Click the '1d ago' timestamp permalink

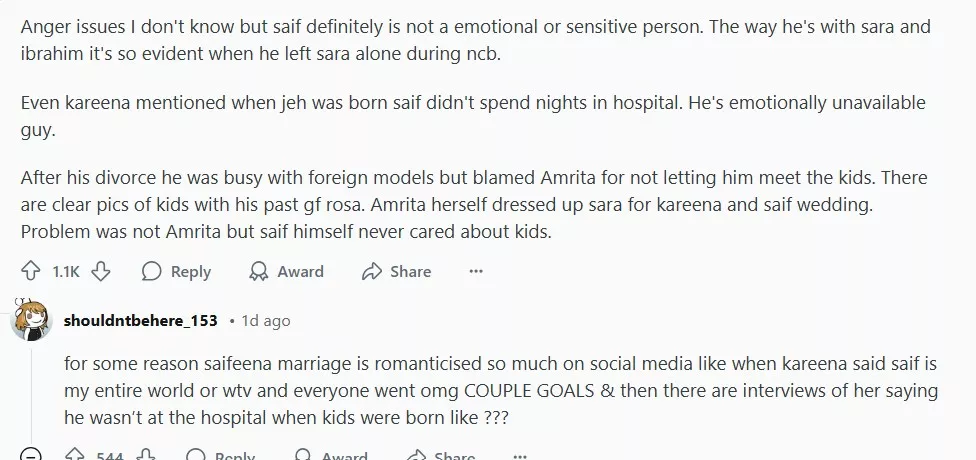click(265, 321)
